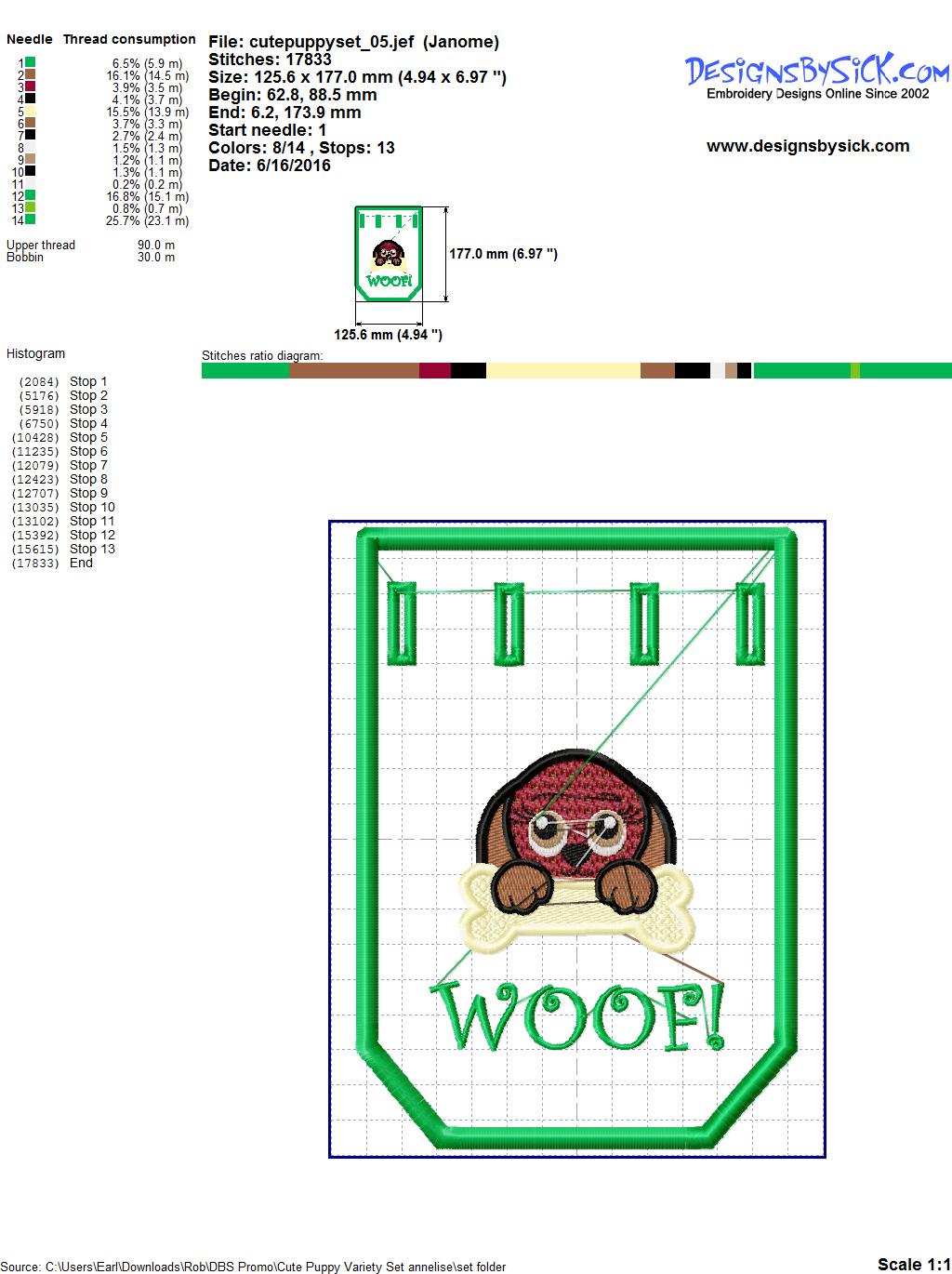Select the needle 2 brown color swatch
The image size is (952, 1274).
31,74
